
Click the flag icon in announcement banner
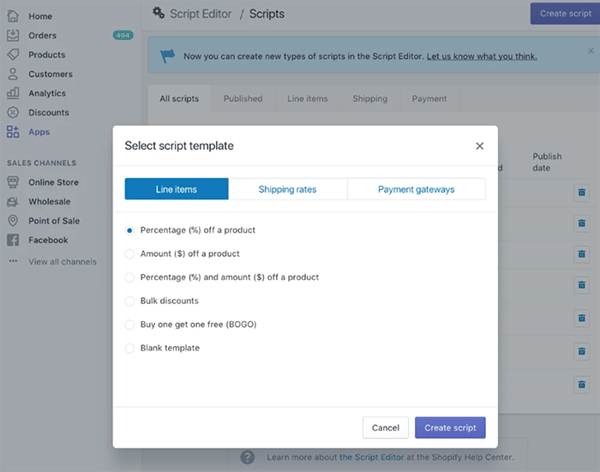167,56
